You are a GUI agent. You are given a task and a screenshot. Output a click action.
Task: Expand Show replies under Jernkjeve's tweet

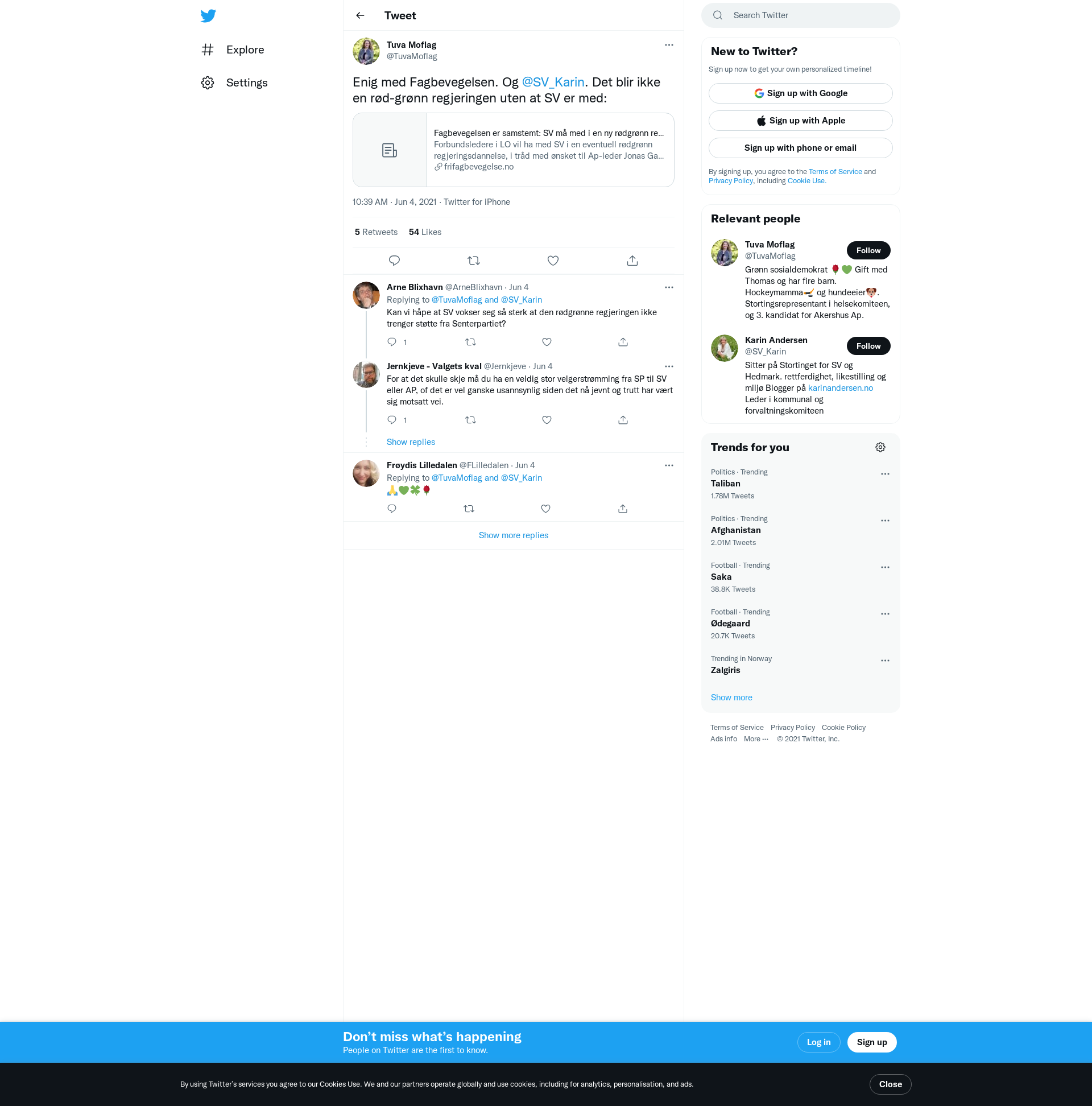tap(411, 442)
